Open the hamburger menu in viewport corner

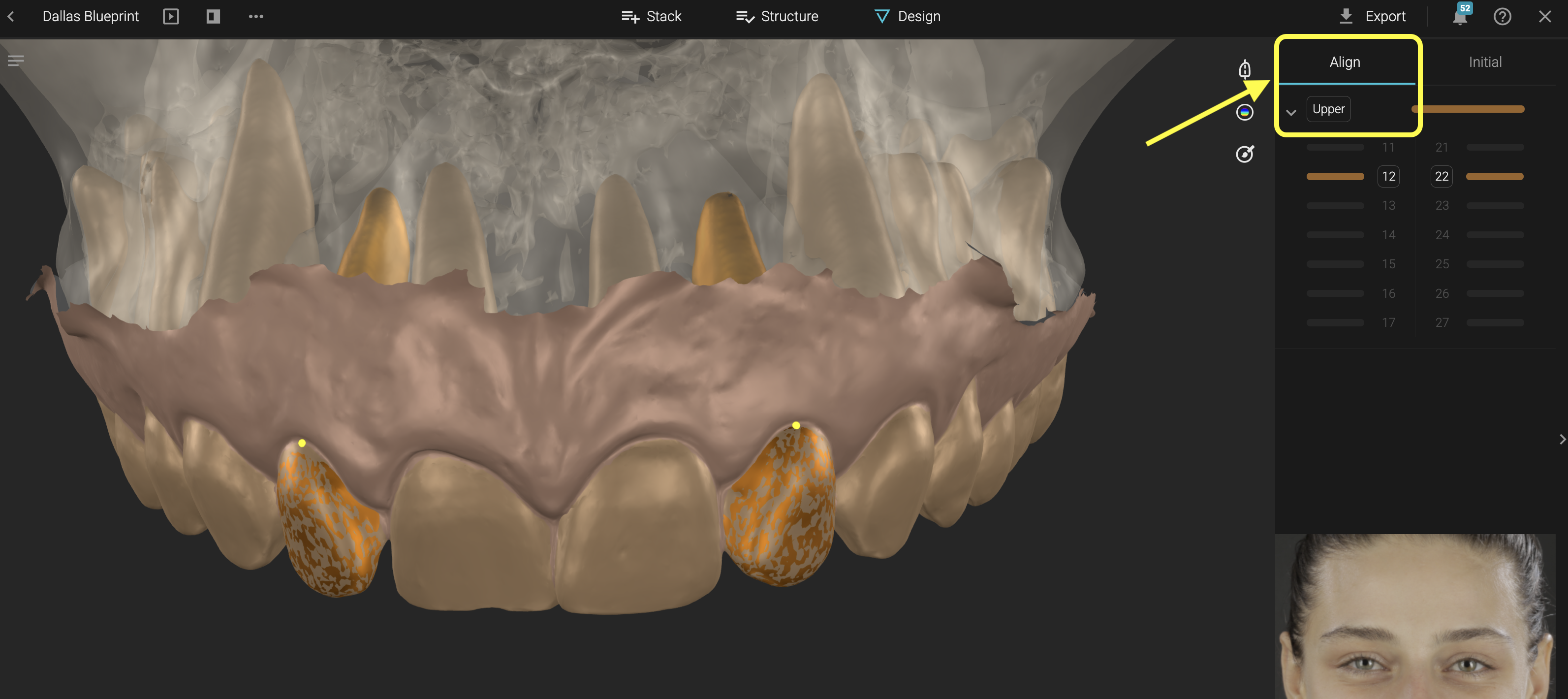click(x=16, y=60)
